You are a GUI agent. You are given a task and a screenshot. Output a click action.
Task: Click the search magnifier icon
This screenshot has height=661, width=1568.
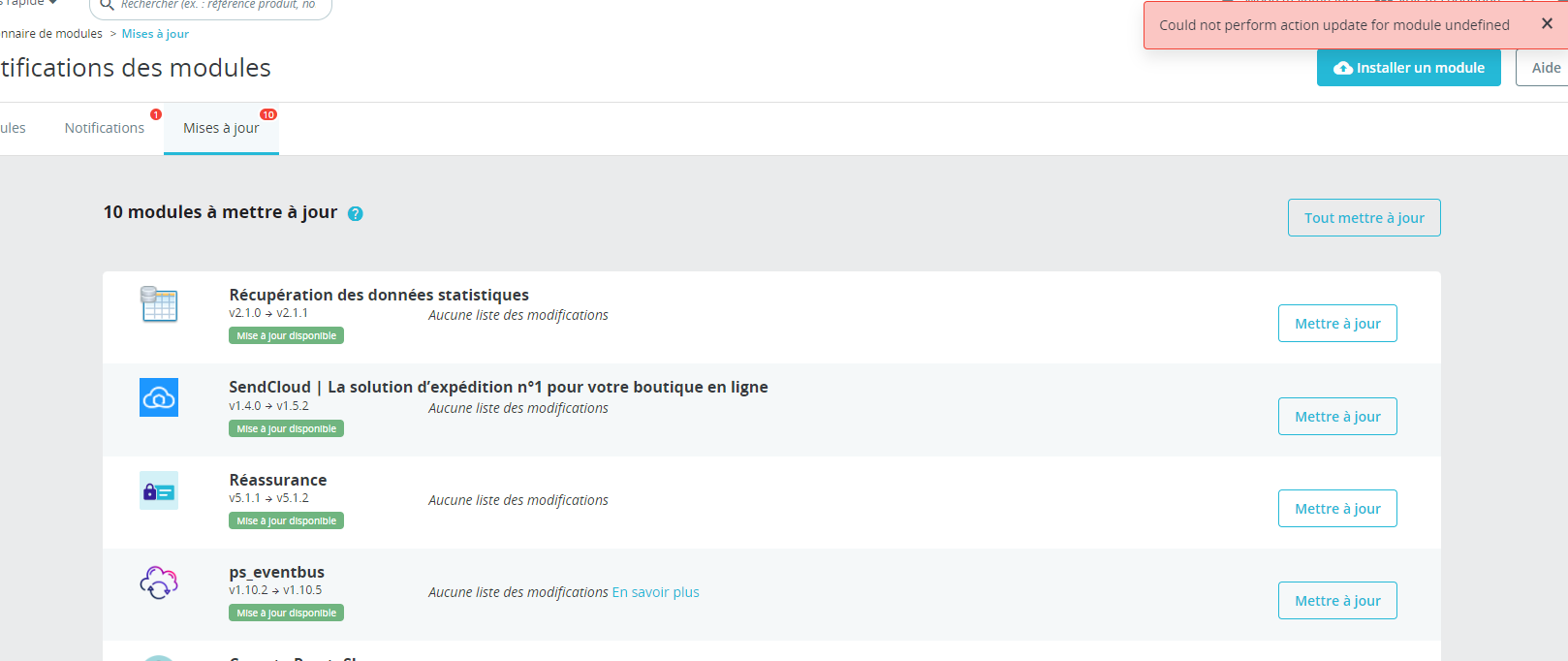pos(107,5)
